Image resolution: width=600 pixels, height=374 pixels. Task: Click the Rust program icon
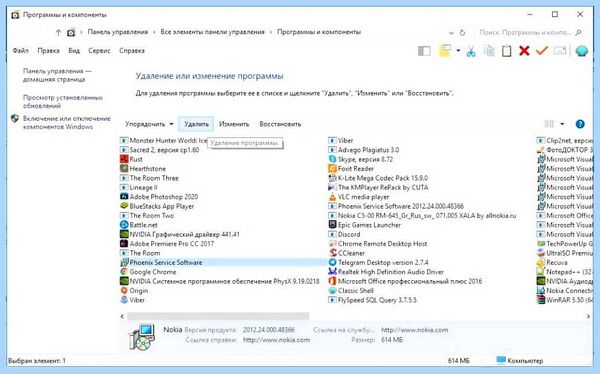[124, 159]
